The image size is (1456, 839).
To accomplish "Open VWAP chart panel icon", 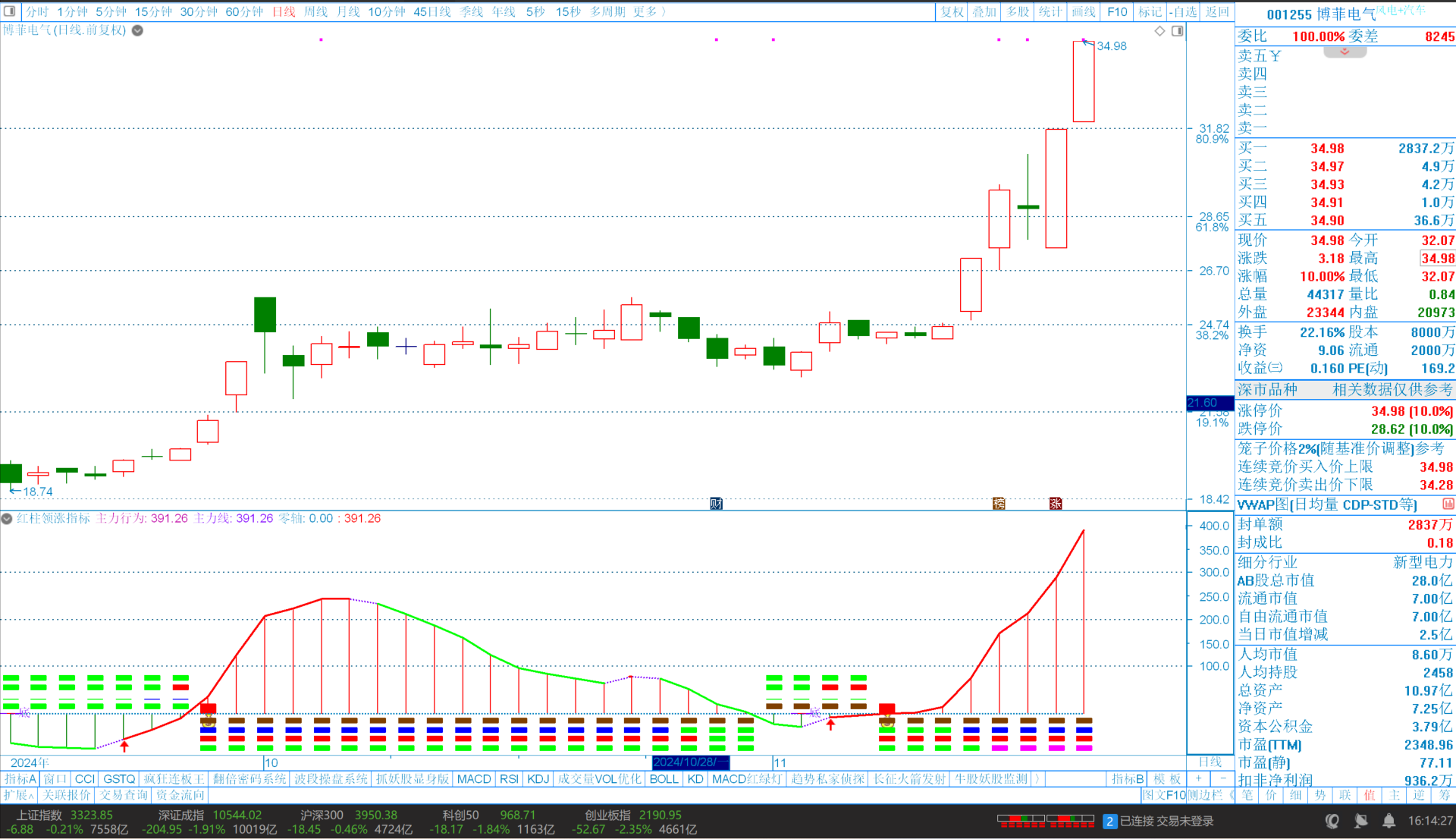I will click(1448, 504).
